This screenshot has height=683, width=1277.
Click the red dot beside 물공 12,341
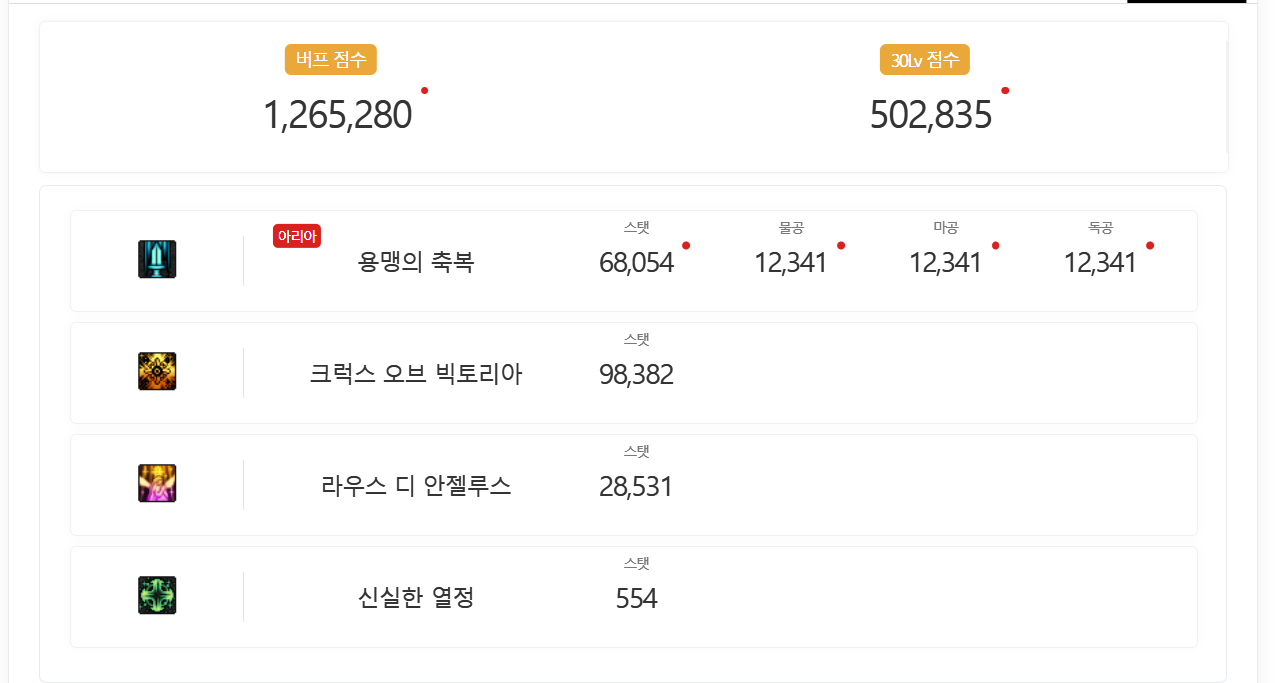[x=841, y=246]
